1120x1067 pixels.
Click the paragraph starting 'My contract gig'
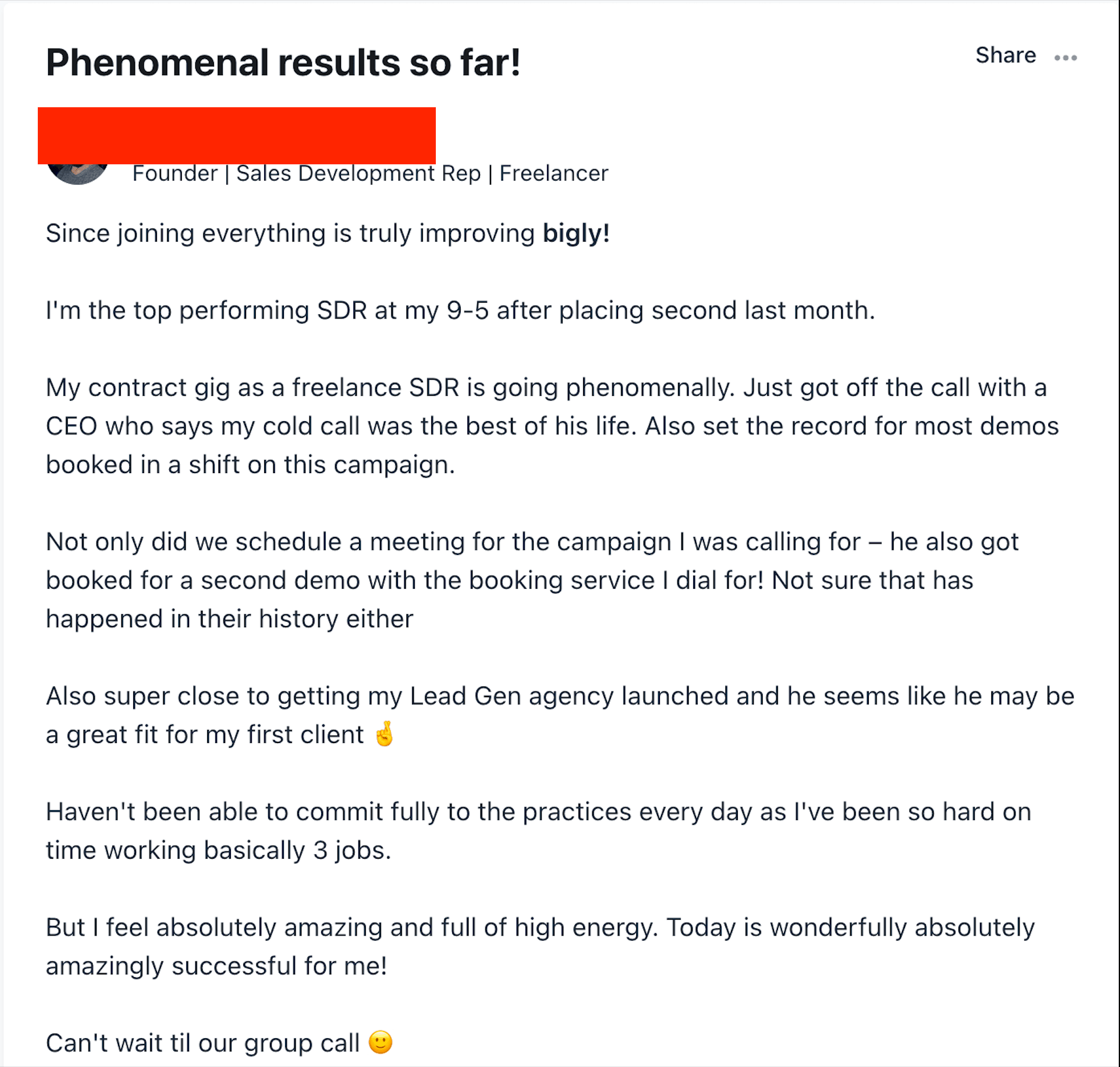(x=552, y=426)
